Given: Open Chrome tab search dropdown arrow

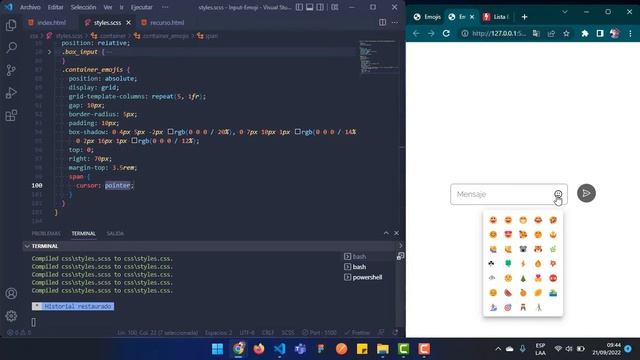Looking at the screenshot, I should pos(565,12).
